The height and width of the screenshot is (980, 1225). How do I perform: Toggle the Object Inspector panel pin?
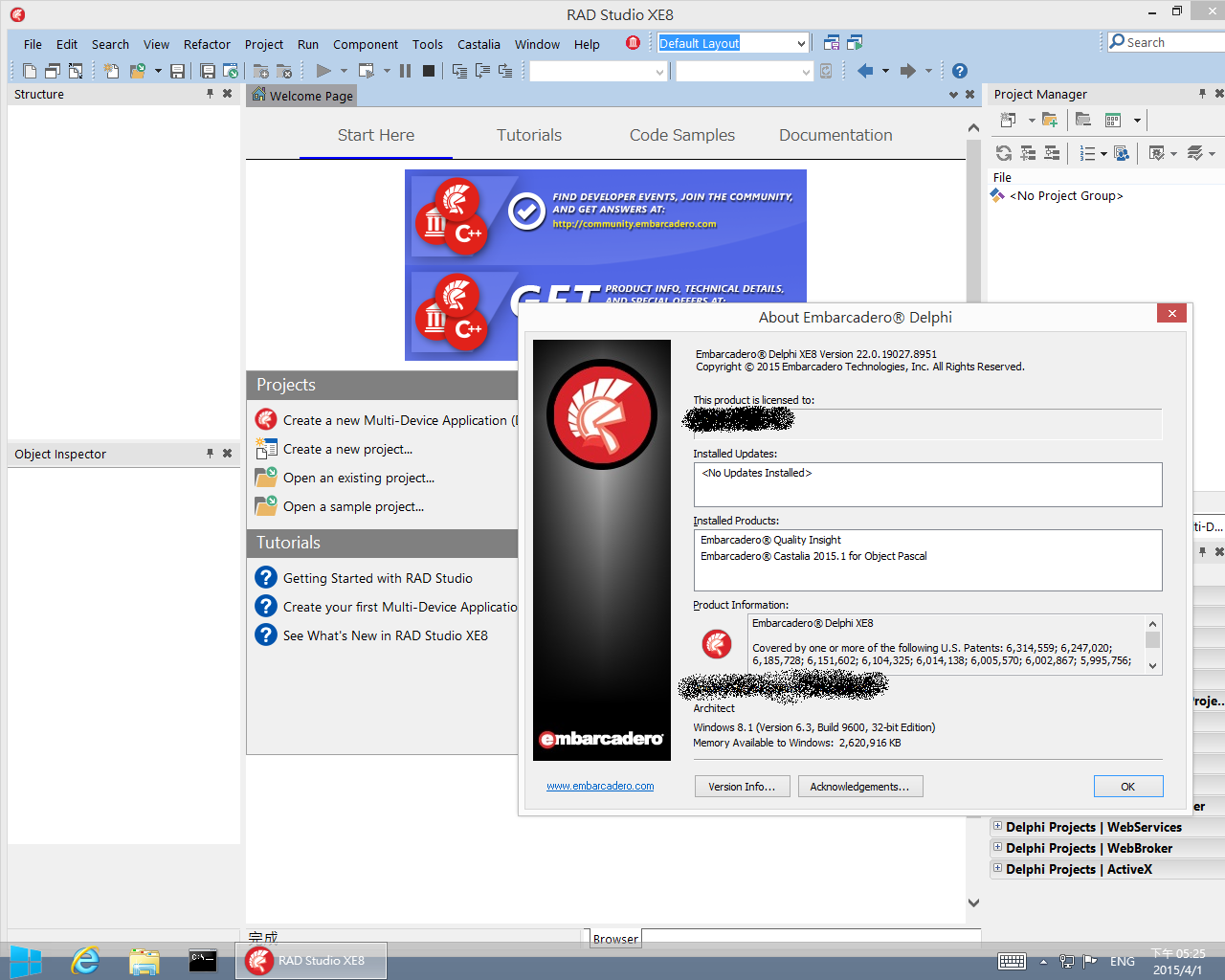210,454
